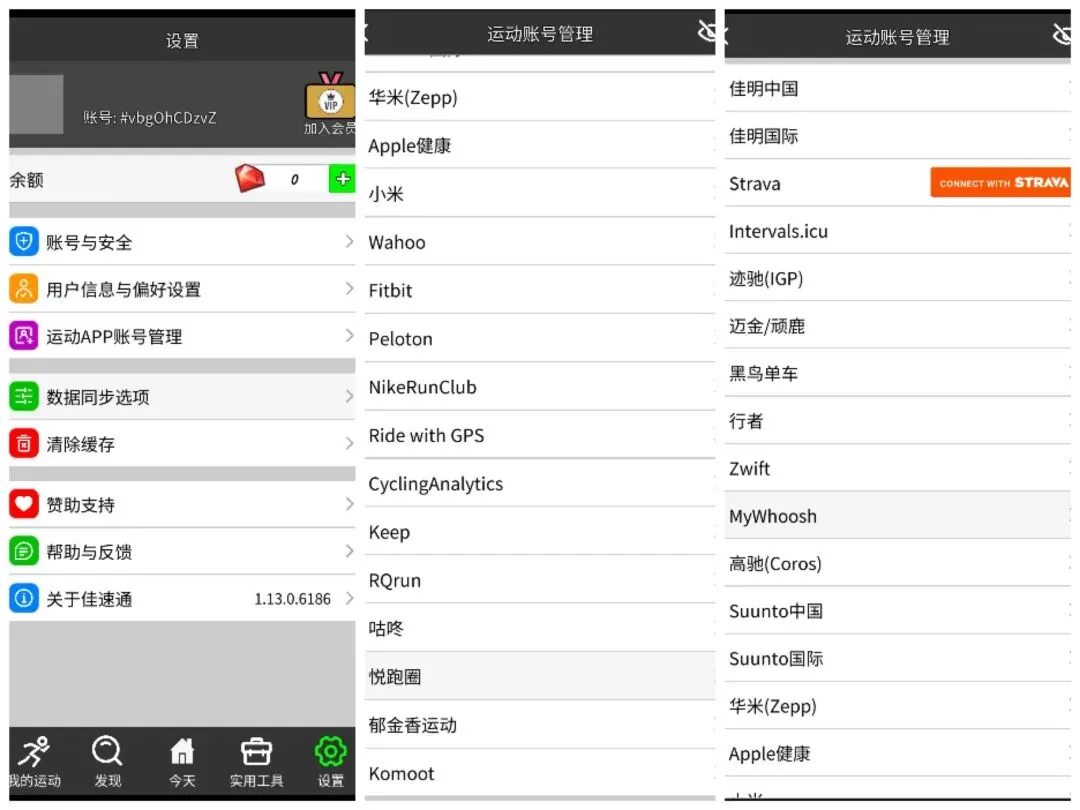Viewport: 1080px width, 810px height.
Task: Tap the version number 1.13.0.6186
Action: tap(293, 599)
